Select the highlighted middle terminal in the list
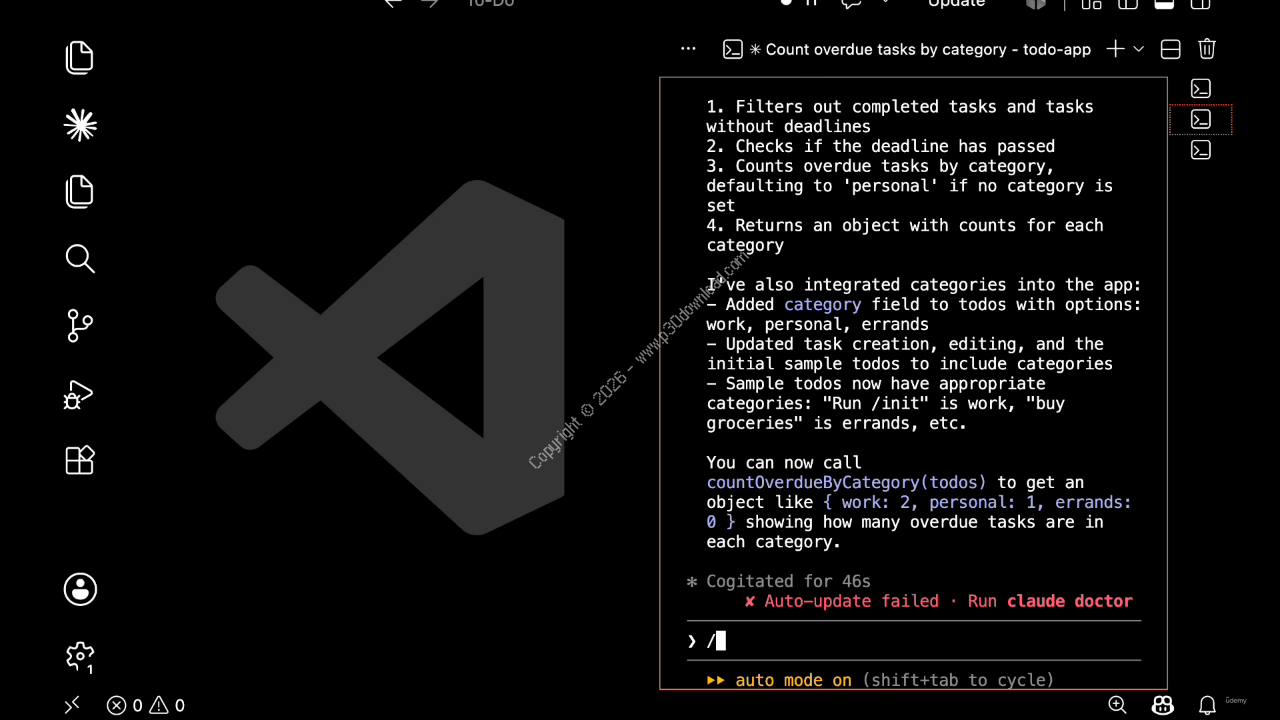Viewport: 1280px width, 720px height. tap(1201, 119)
